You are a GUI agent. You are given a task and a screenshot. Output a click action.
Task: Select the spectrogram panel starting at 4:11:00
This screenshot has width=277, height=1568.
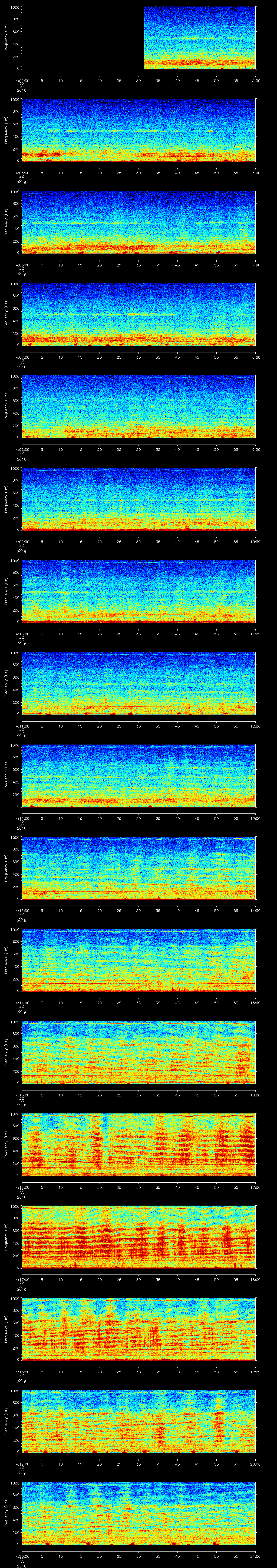point(139,683)
